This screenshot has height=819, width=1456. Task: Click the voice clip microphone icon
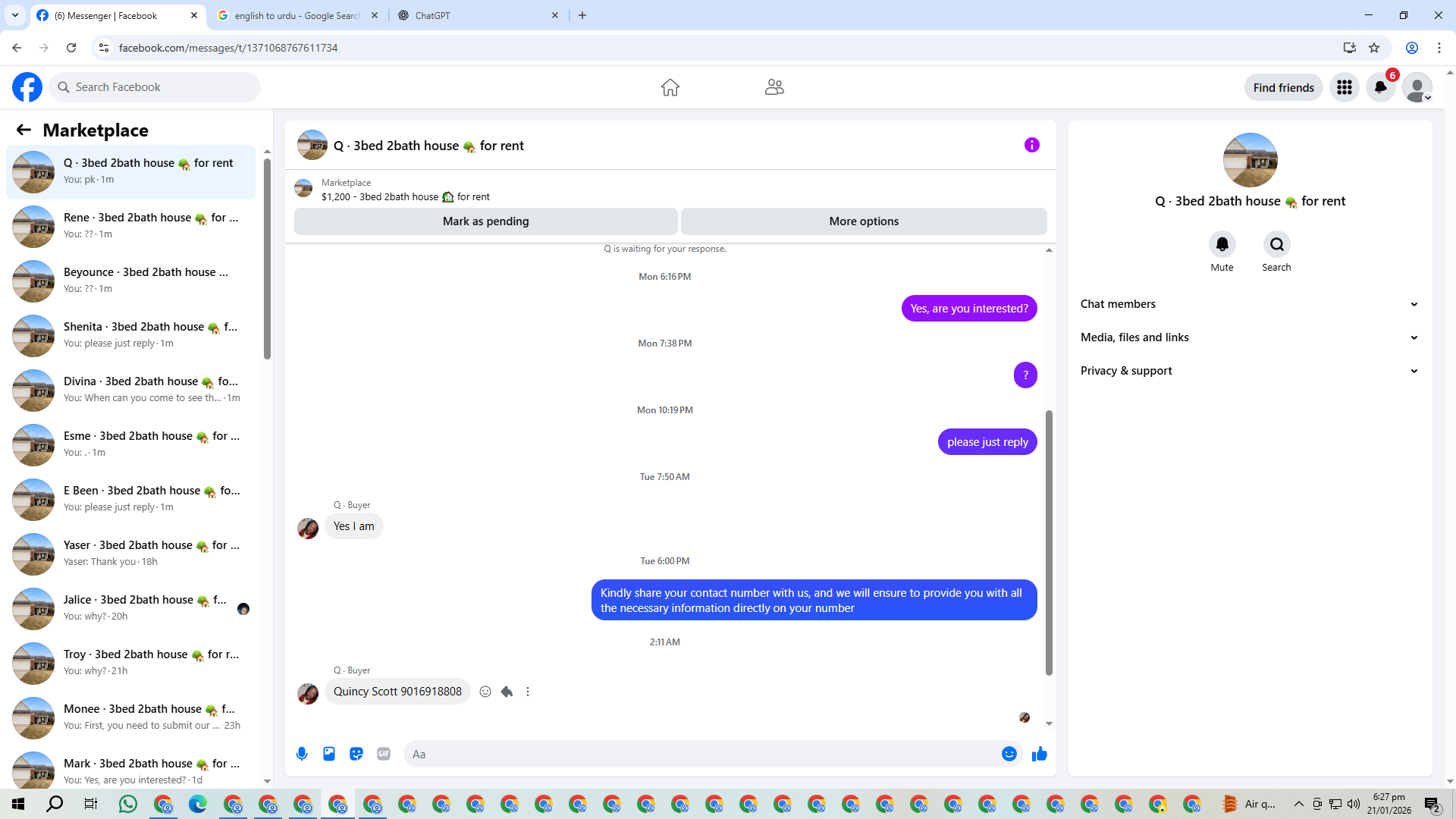tap(302, 754)
